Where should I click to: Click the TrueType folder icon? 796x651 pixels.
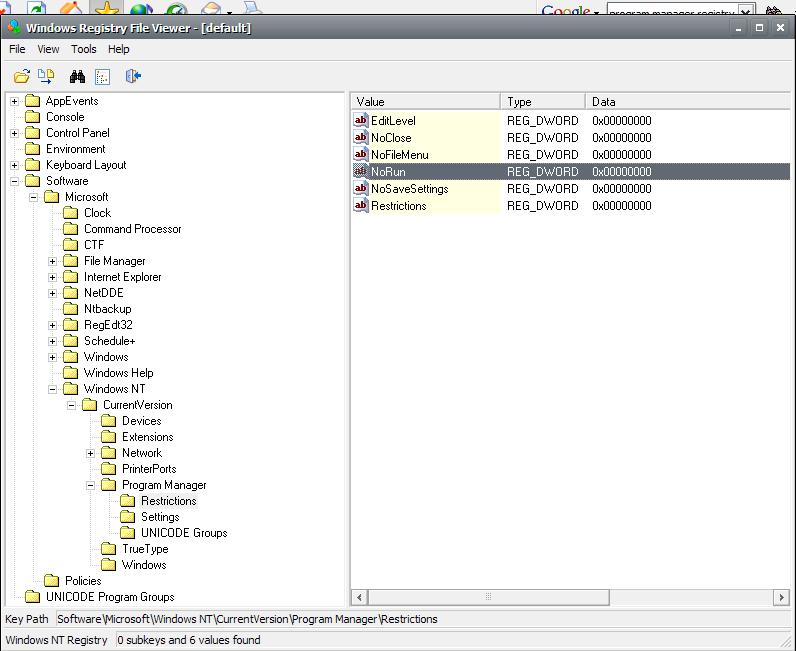109,548
